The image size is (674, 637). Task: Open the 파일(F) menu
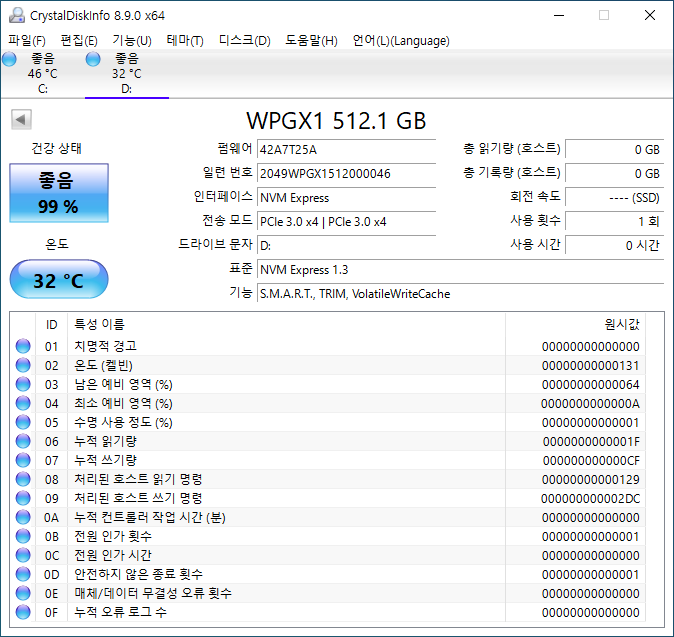coord(27,40)
